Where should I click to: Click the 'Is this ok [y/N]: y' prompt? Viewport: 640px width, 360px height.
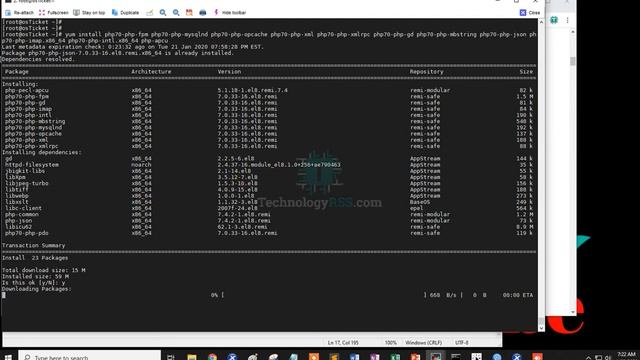[33, 282]
